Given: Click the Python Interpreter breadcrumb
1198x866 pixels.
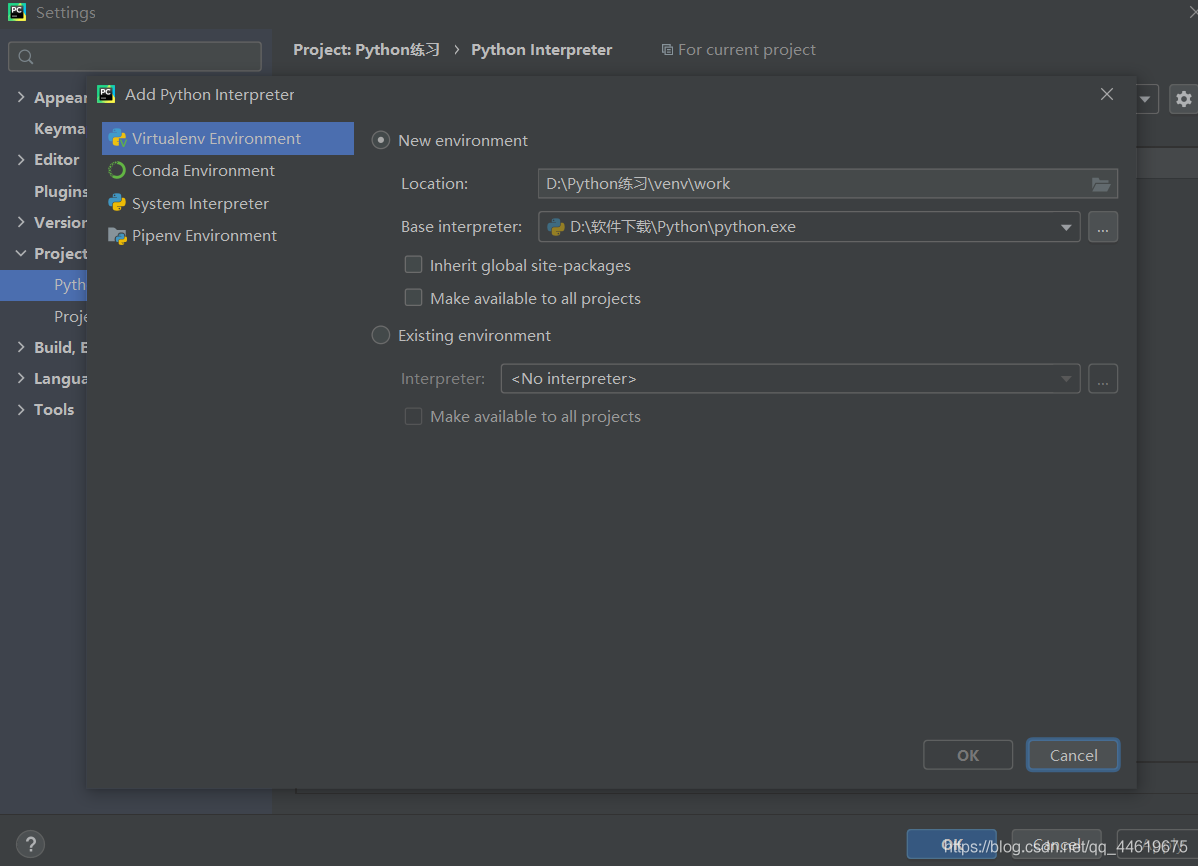Looking at the screenshot, I should (541, 49).
